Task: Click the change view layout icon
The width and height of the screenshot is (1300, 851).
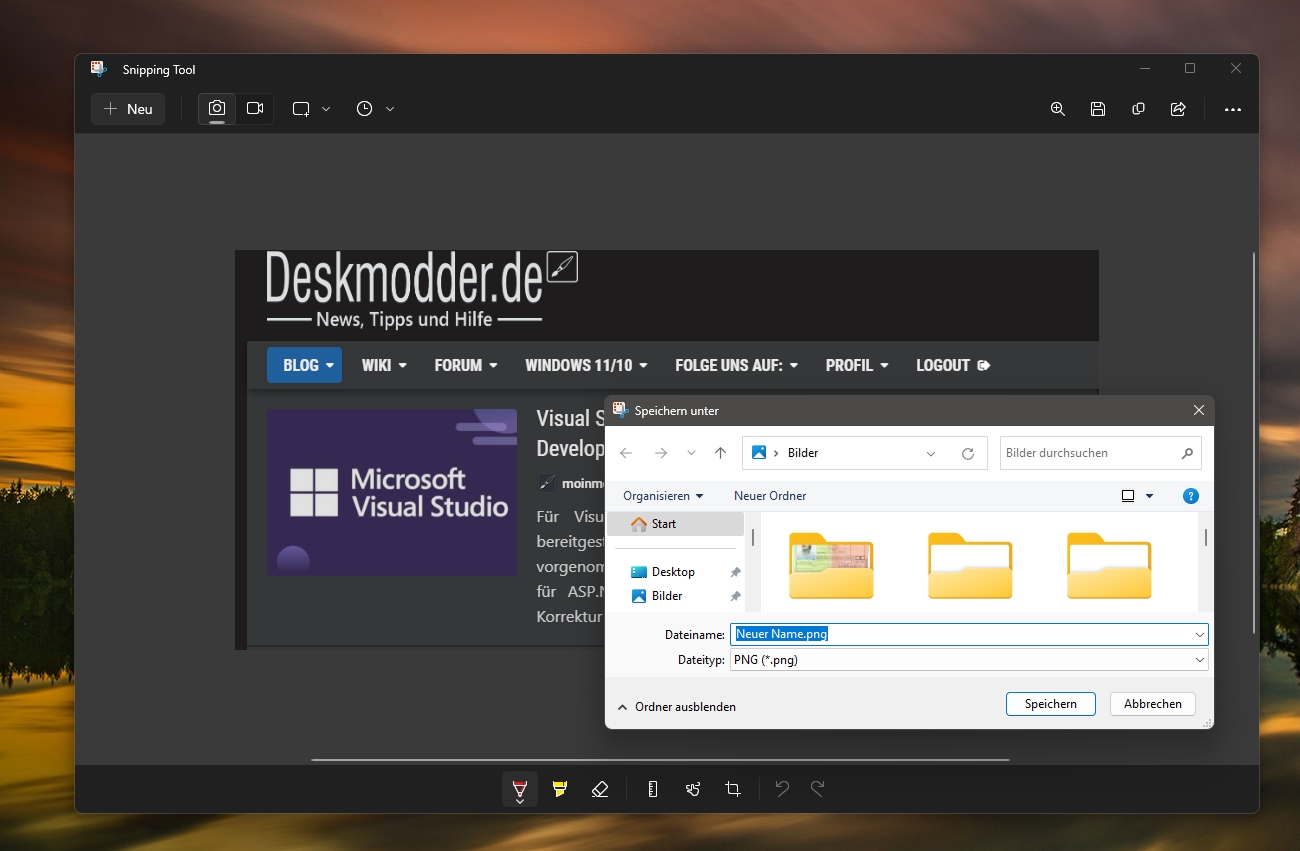Action: 1128,496
